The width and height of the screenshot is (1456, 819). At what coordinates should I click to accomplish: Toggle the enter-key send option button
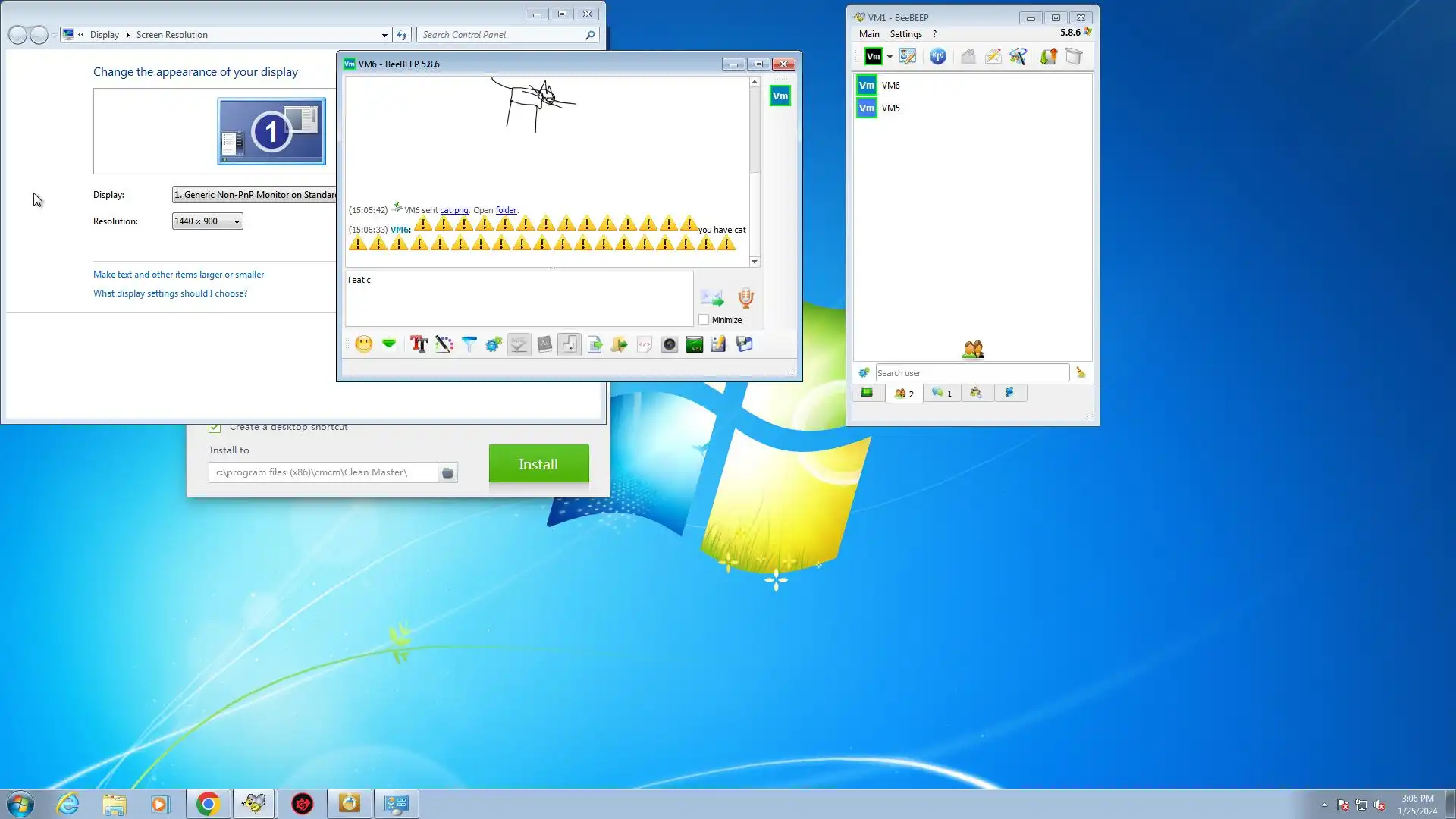point(570,344)
